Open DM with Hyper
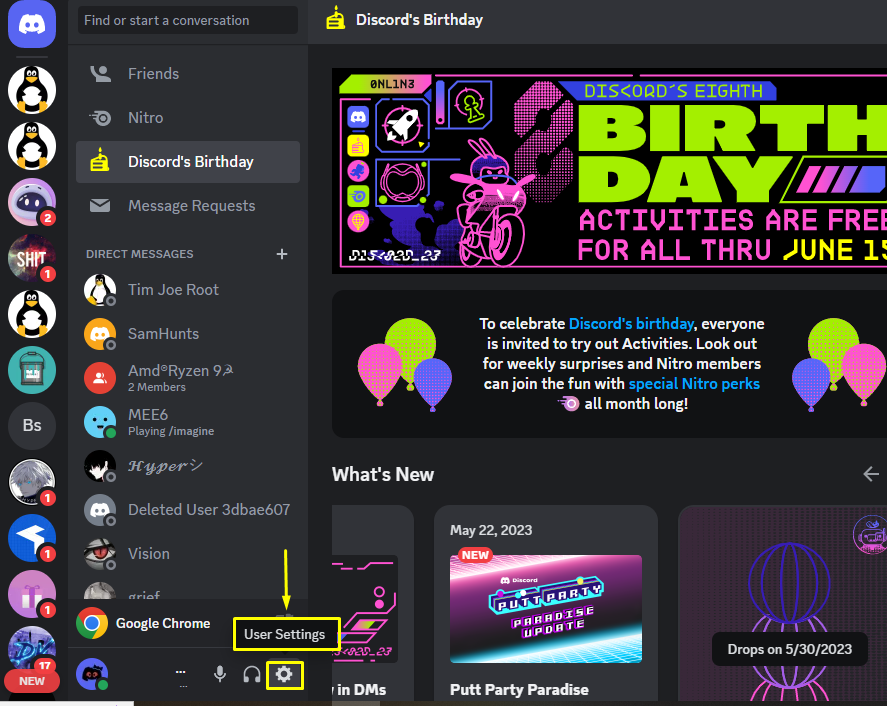887x706 pixels. click(x=188, y=466)
